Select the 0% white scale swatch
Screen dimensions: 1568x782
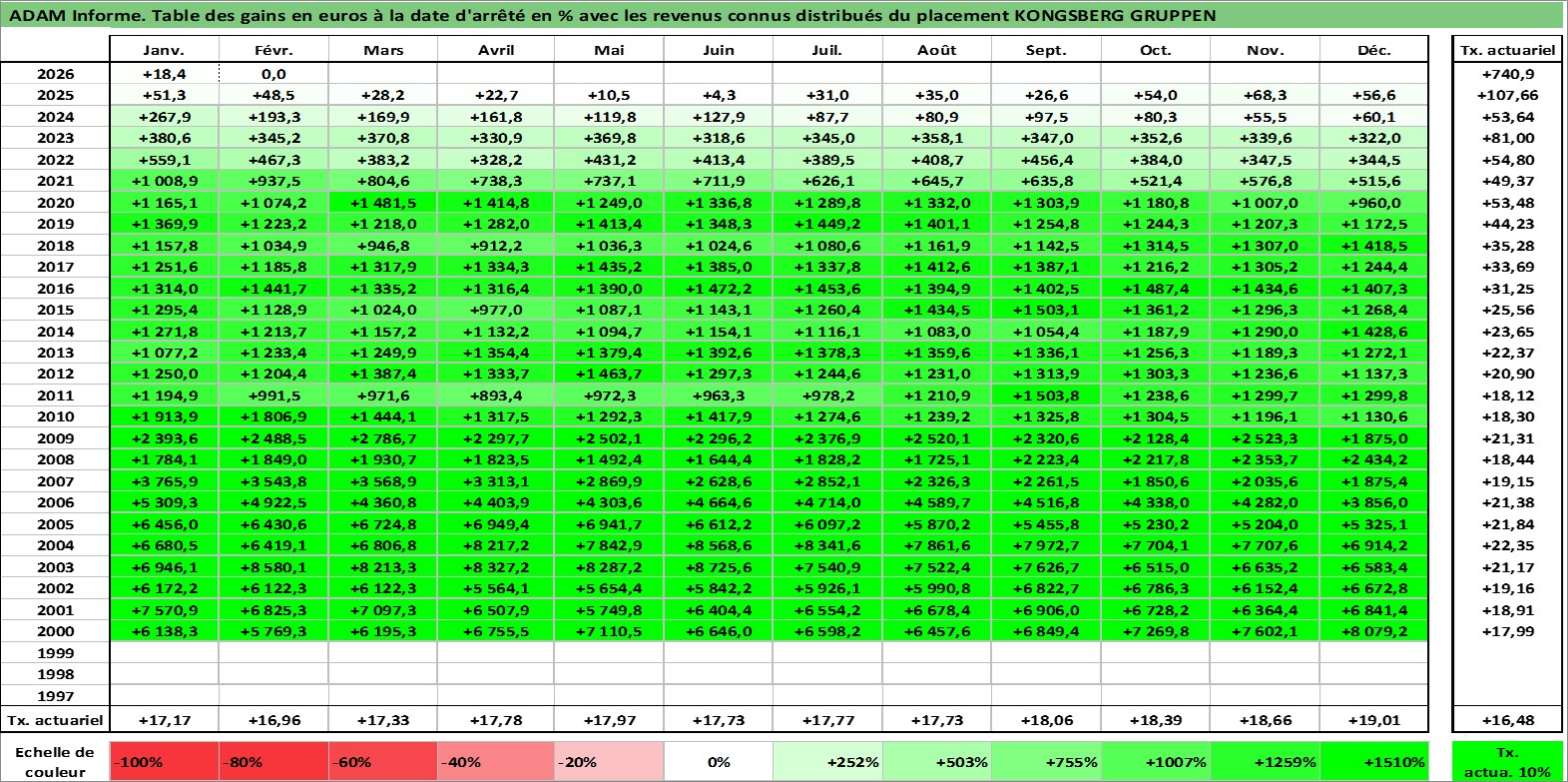[718, 762]
